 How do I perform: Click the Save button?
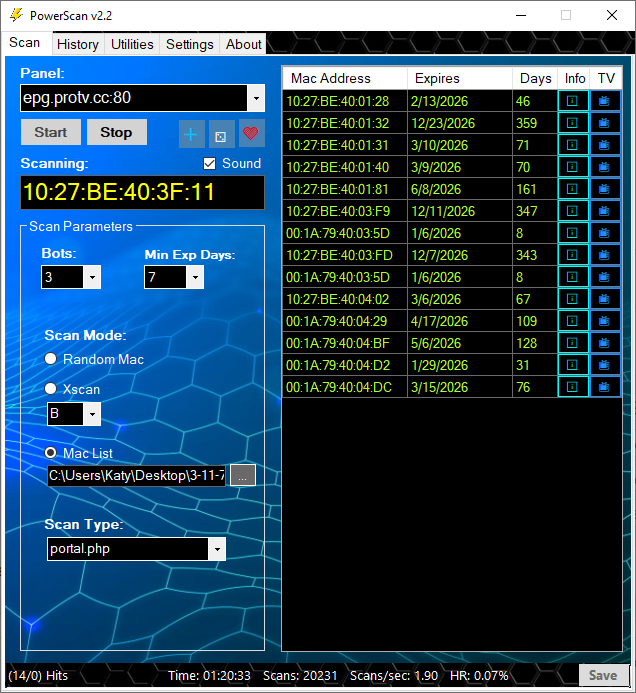pyautogui.click(x=603, y=675)
